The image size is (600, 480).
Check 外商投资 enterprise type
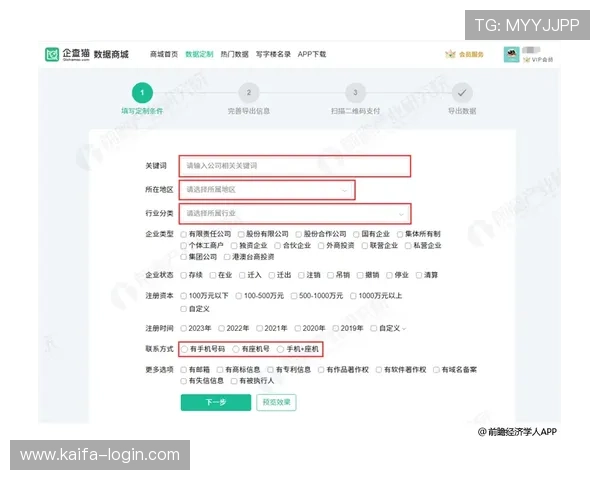tap(321, 245)
